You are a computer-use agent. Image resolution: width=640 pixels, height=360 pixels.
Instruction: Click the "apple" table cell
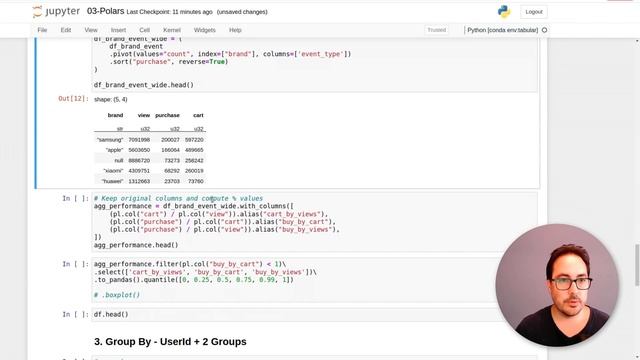point(114,150)
